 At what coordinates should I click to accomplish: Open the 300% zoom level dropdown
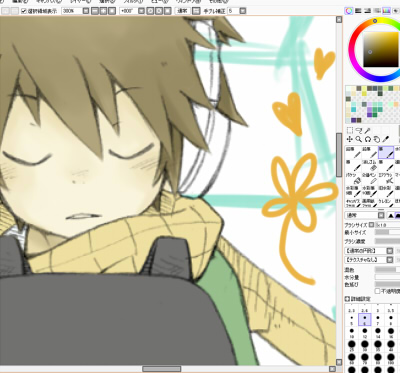(86, 11)
